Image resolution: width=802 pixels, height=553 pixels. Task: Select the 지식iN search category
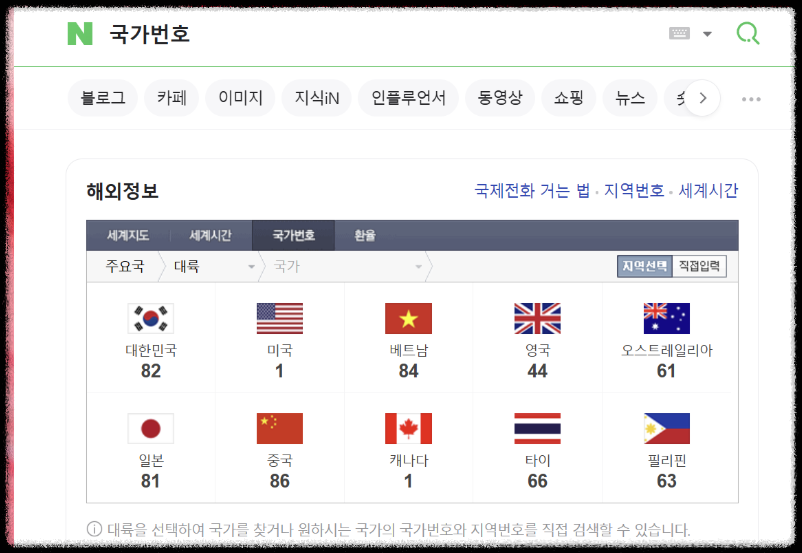click(x=317, y=98)
